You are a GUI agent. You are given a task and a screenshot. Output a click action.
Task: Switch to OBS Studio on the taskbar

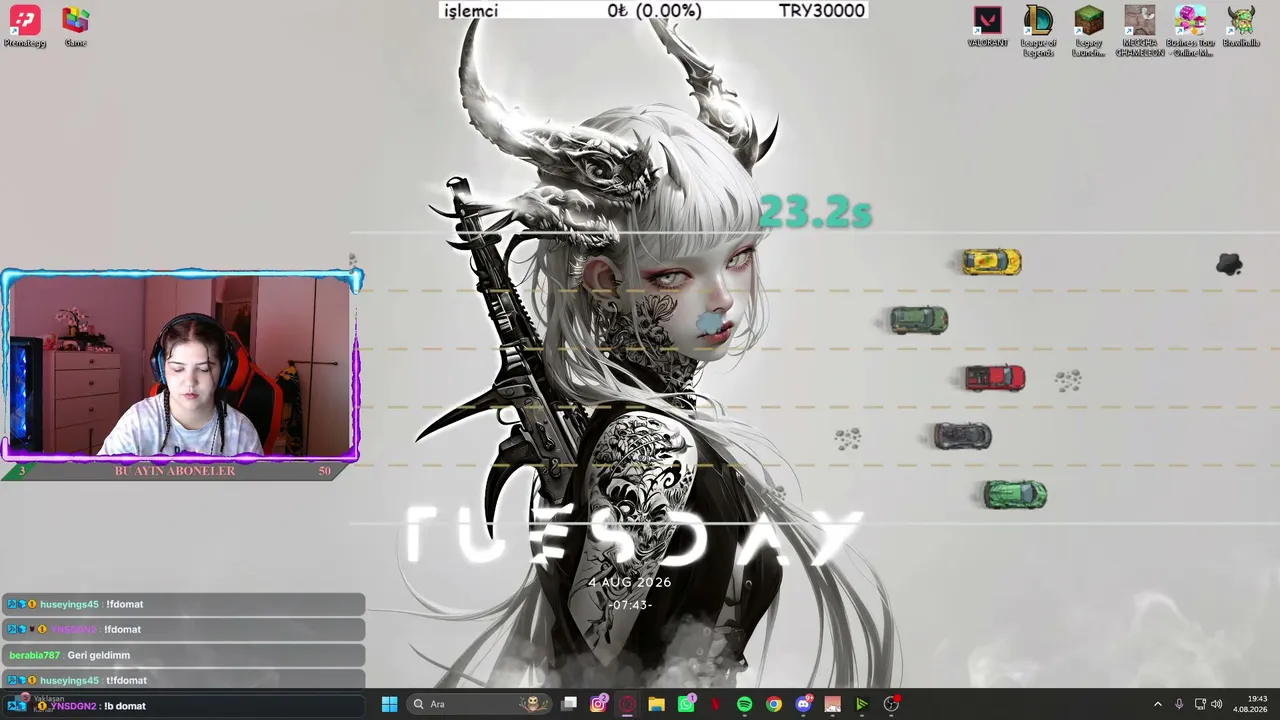click(891, 704)
